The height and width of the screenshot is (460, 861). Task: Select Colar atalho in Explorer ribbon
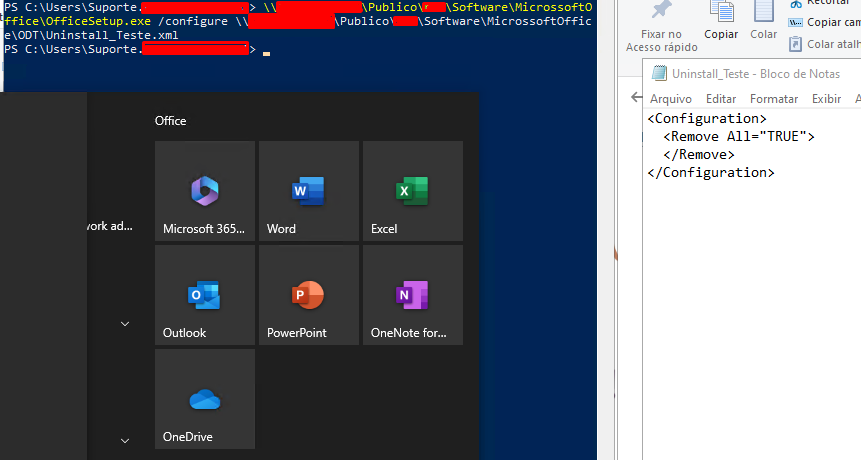click(824, 44)
